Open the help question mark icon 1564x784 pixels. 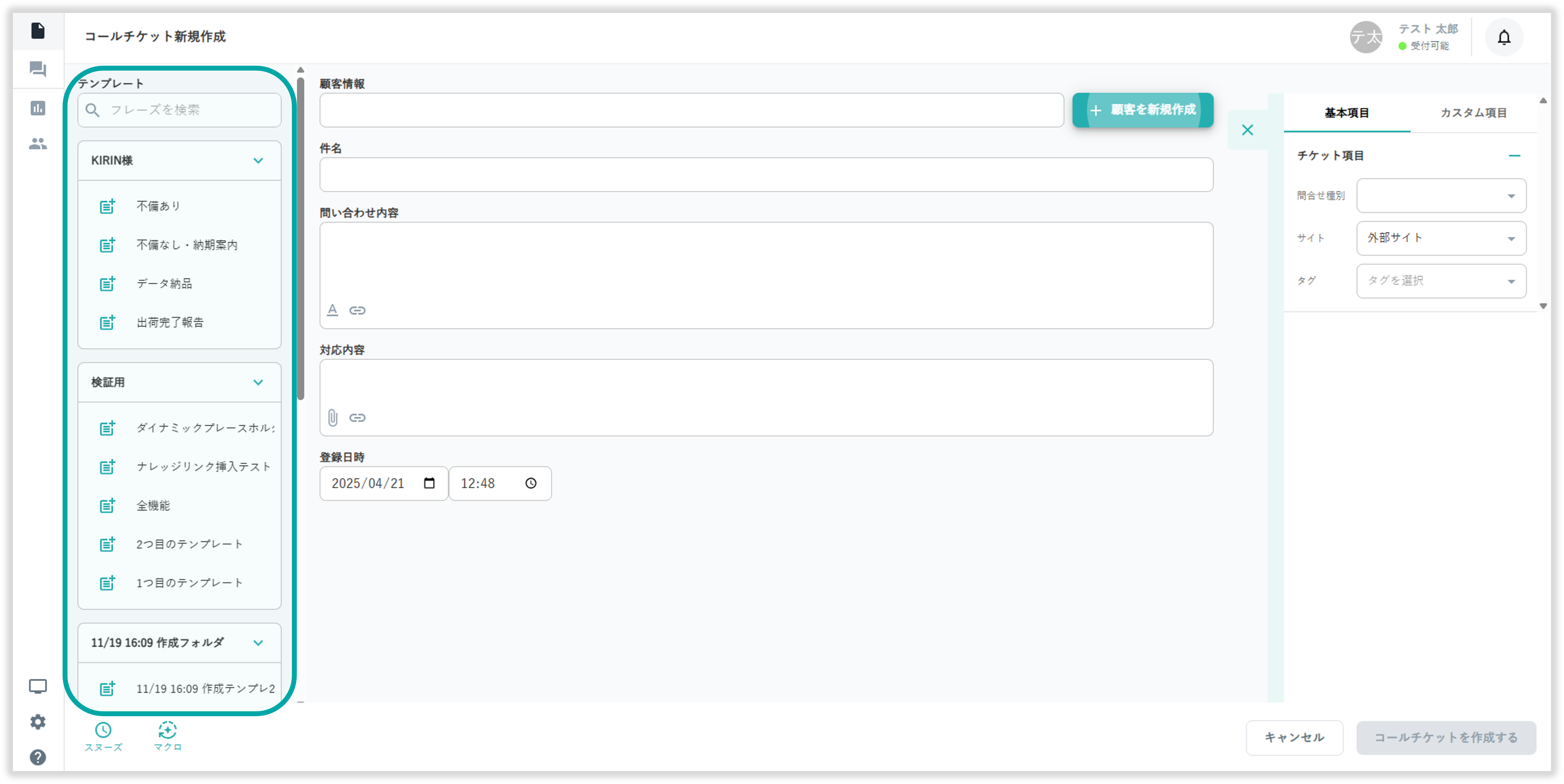(38, 757)
